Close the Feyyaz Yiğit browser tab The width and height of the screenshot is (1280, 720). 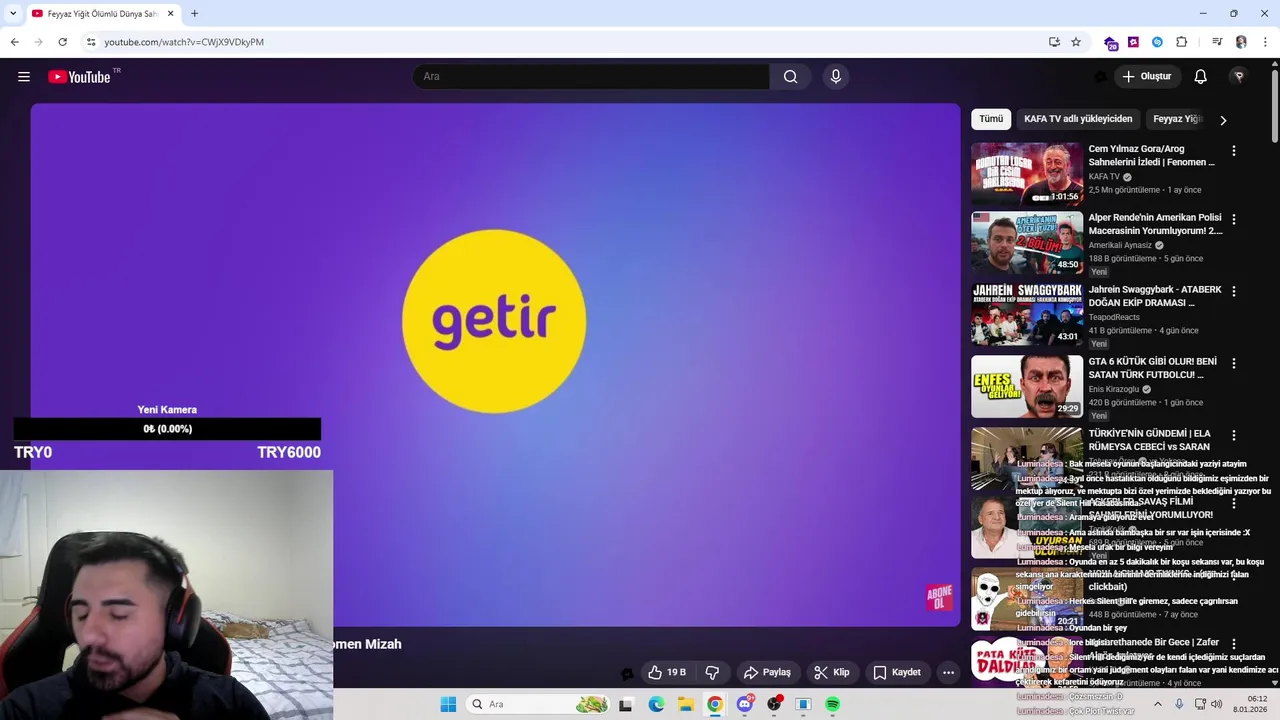[170, 14]
